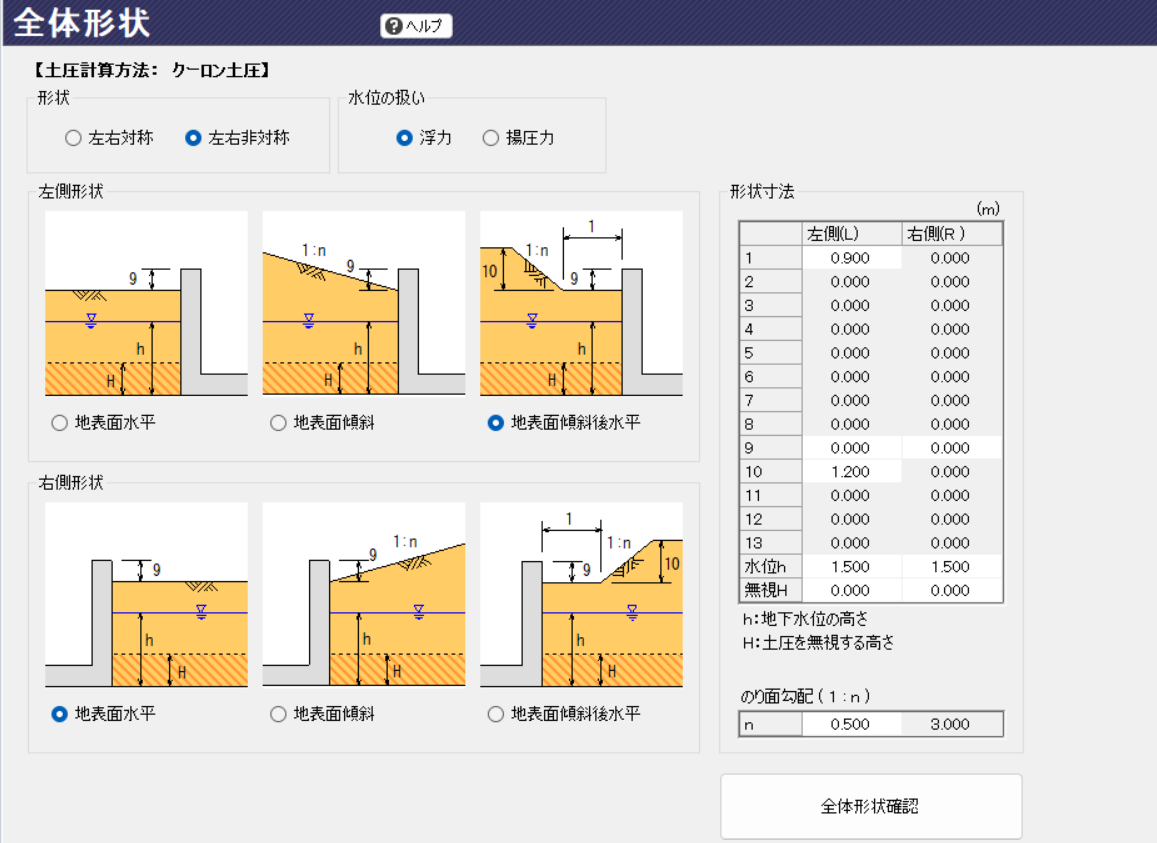Click left-side dimension 1 field showing 0.900
Viewport: 1157px width, 843px height.
click(x=850, y=258)
